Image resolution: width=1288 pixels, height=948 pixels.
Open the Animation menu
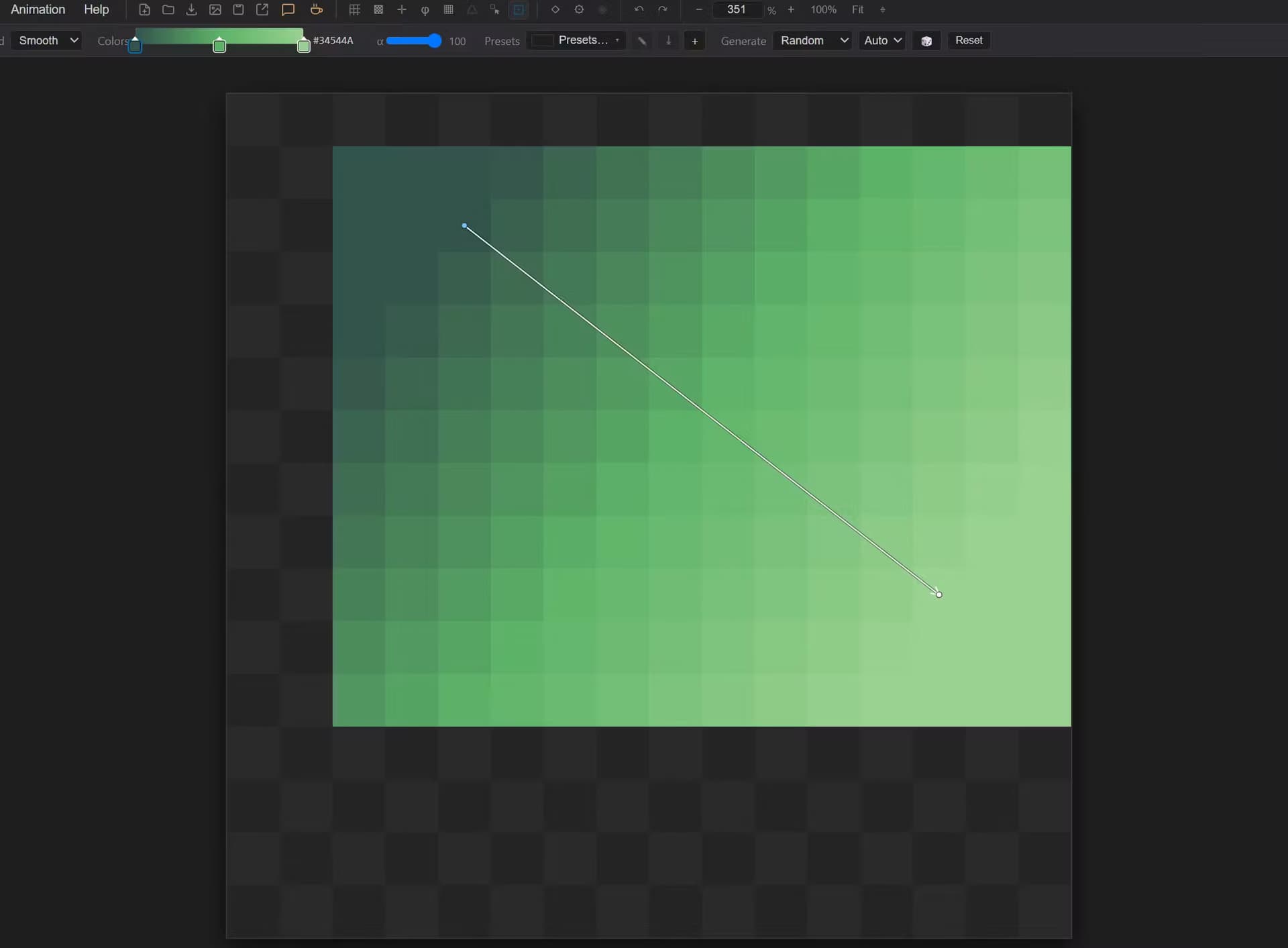(38, 9)
